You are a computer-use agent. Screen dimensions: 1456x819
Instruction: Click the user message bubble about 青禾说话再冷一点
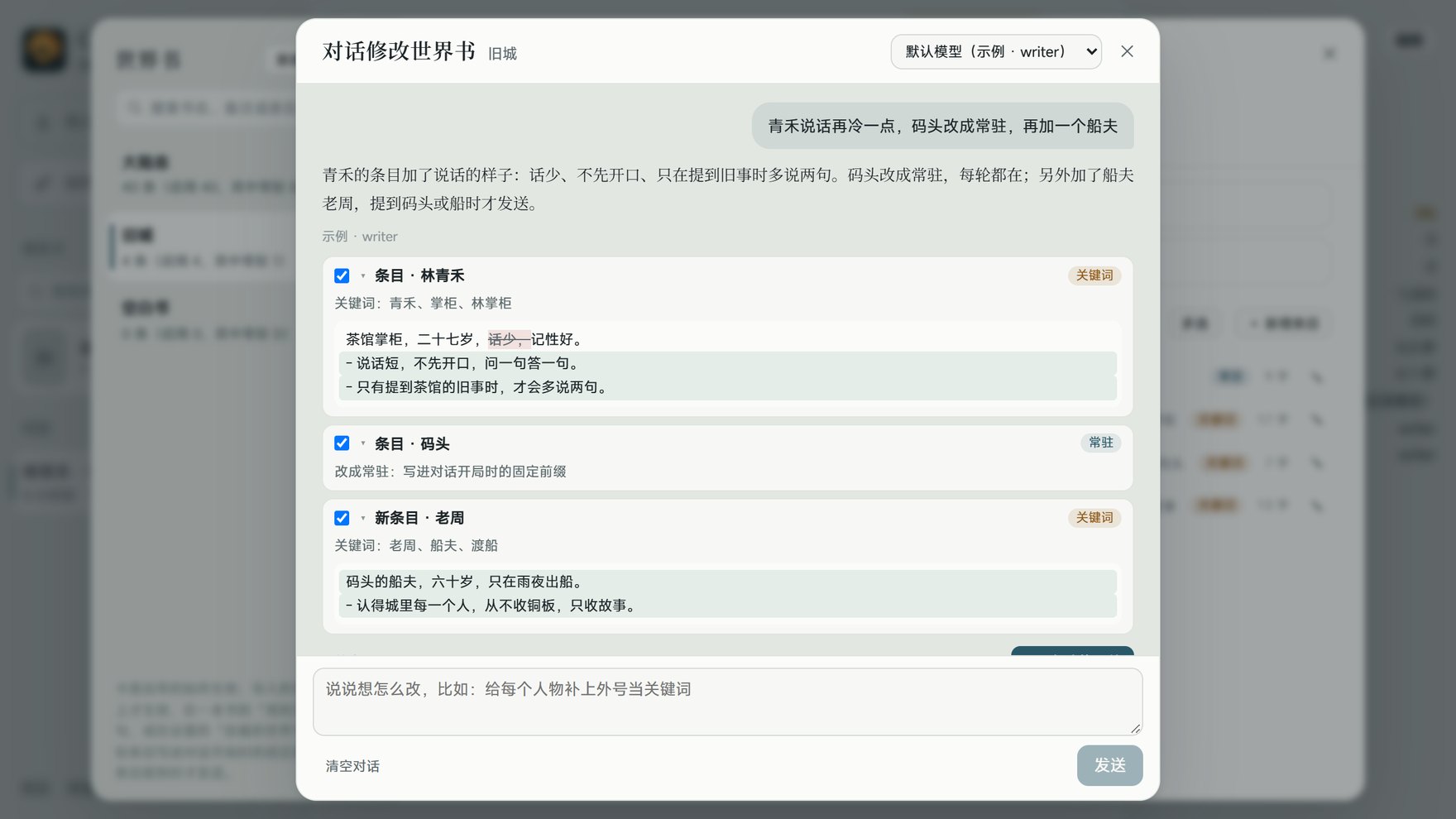[x=942, y=126]
